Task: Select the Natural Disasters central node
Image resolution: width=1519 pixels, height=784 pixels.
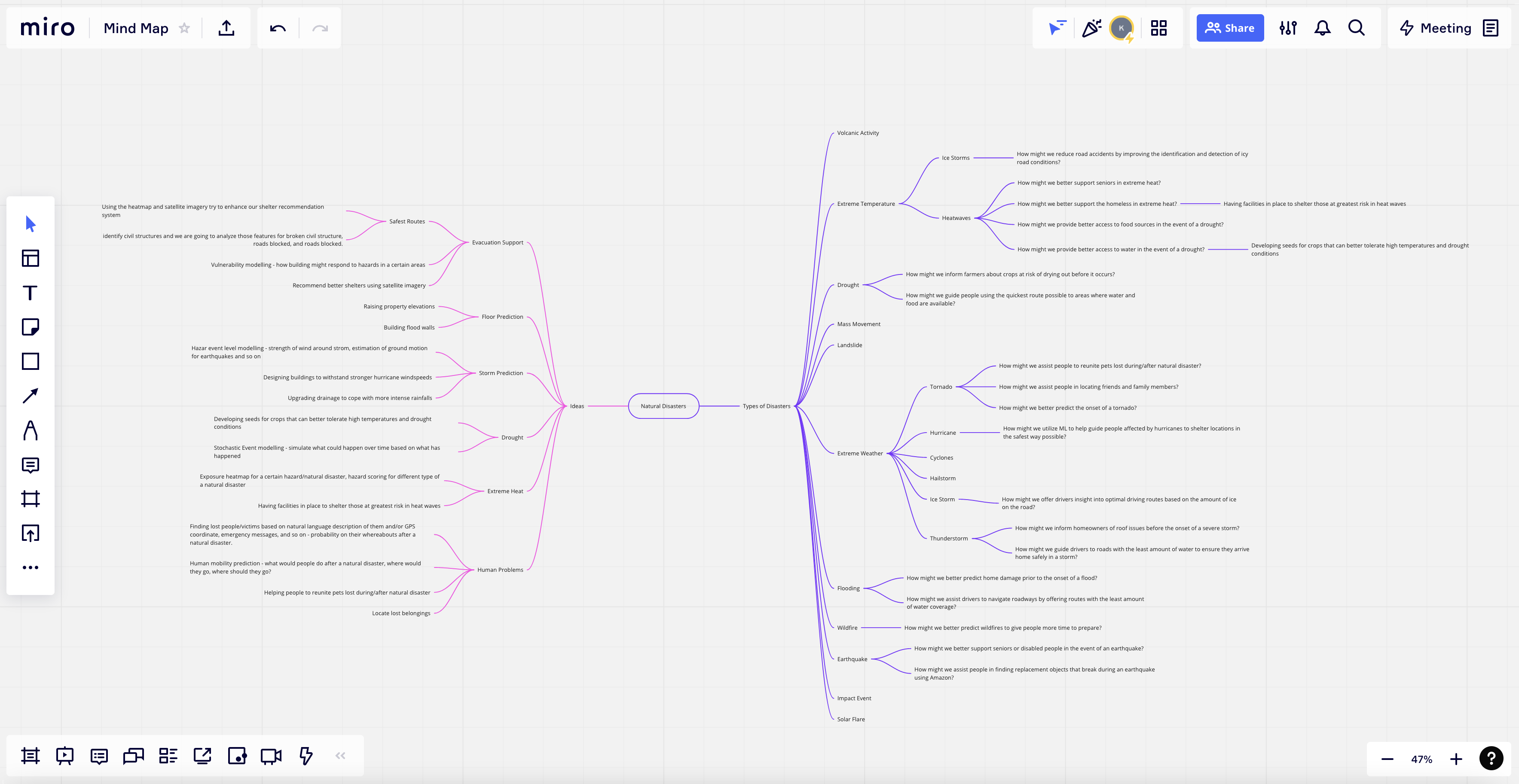Action: click(663, 406)
